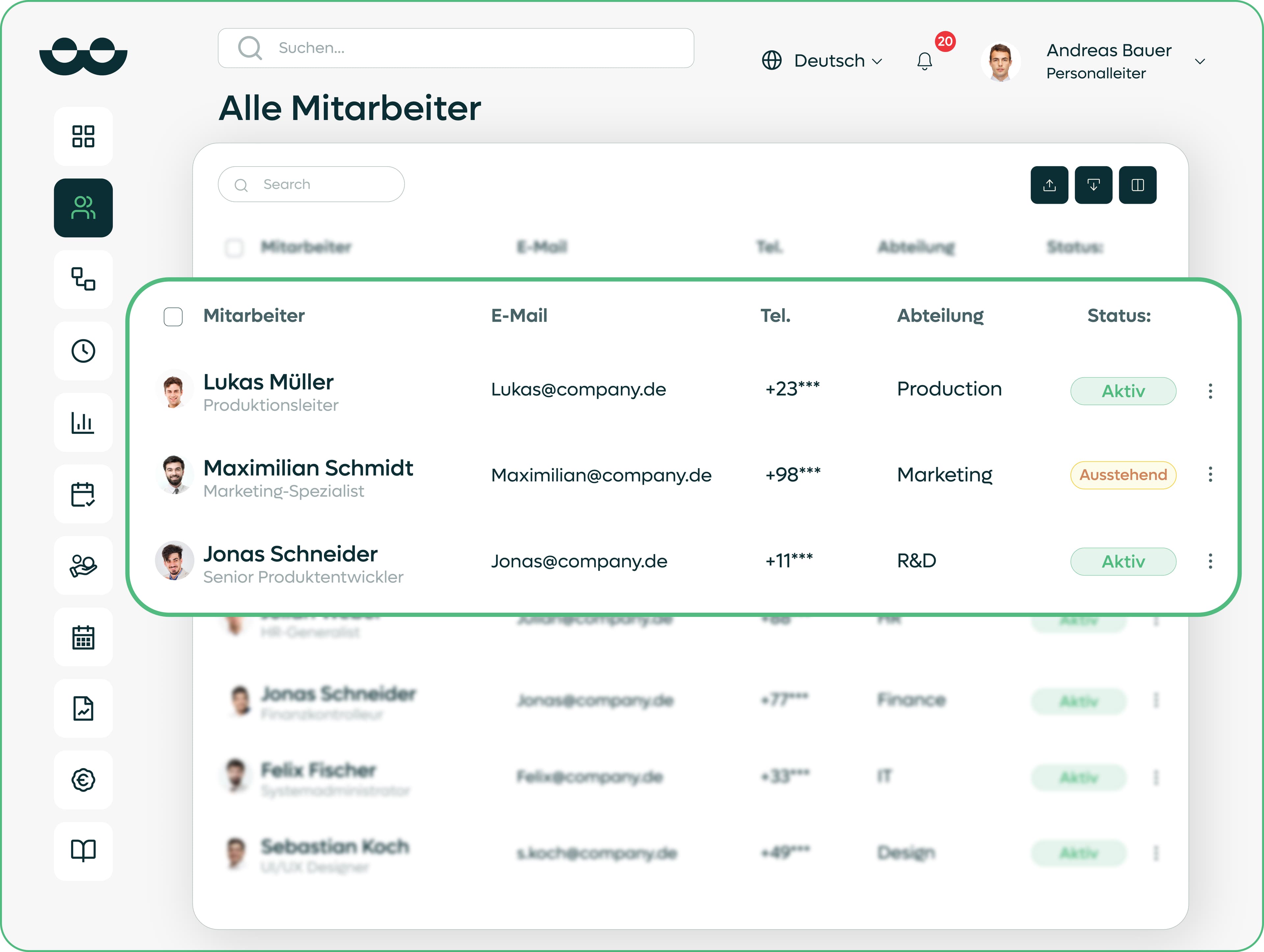The width and height of the screenshot is (1264, 952).
Task: Open the Dashboard grid view
Action: click(x=83, y=136)
